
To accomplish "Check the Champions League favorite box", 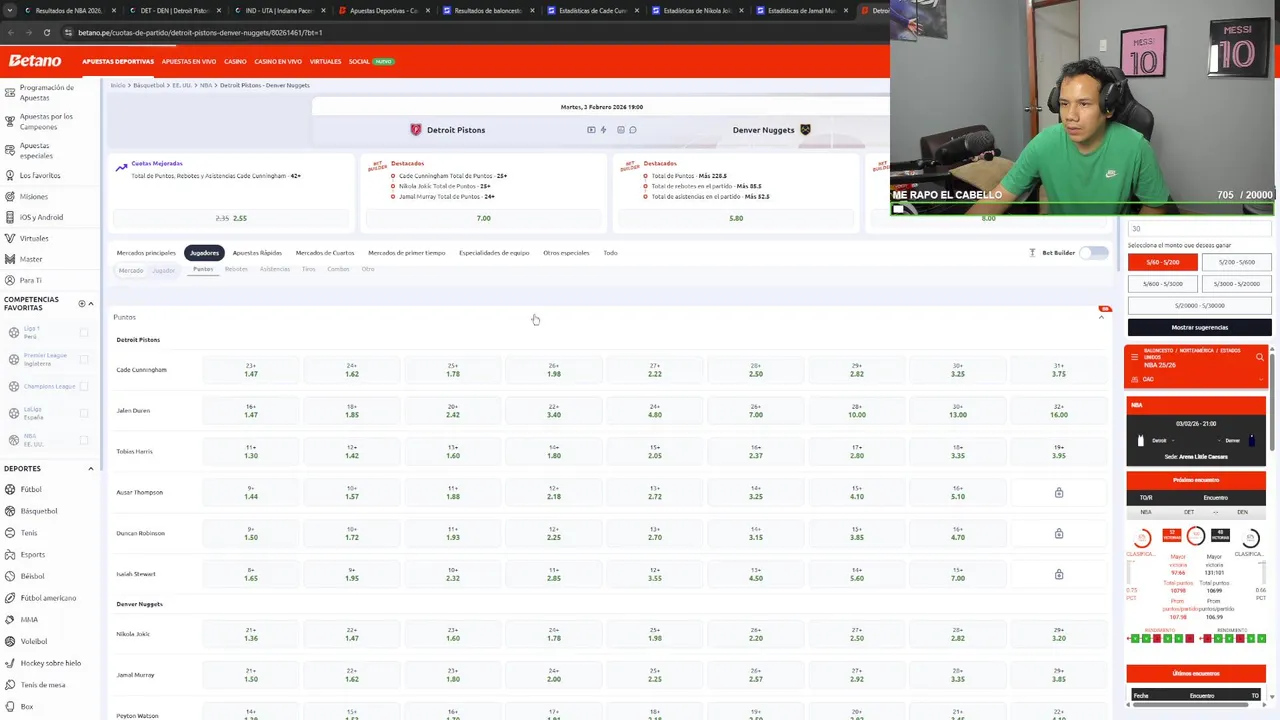I will click(x=84, y=386).
